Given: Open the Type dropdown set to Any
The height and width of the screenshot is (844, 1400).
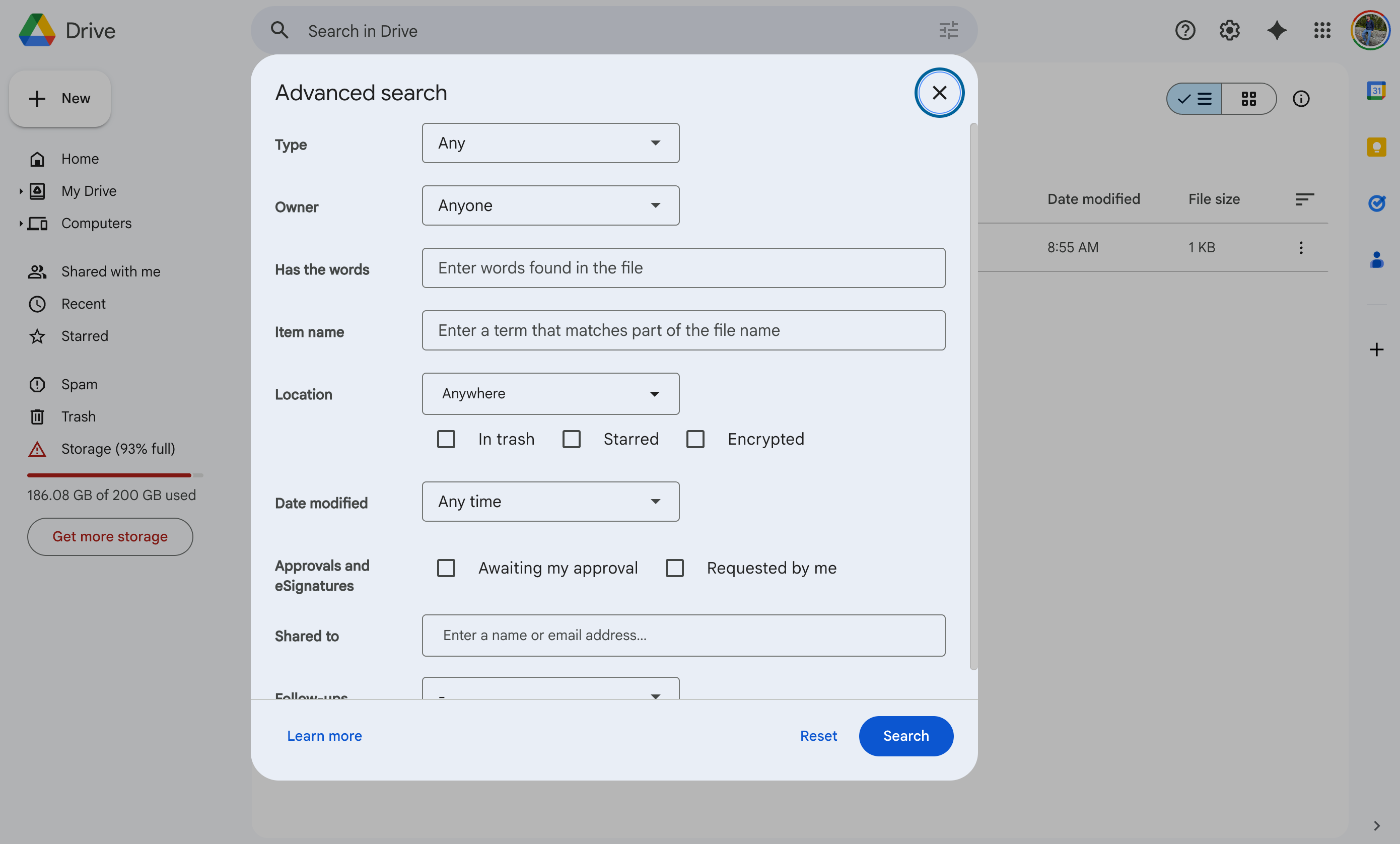Looking at the screenshot, I should pyautogui.click(x=550, y=143).
